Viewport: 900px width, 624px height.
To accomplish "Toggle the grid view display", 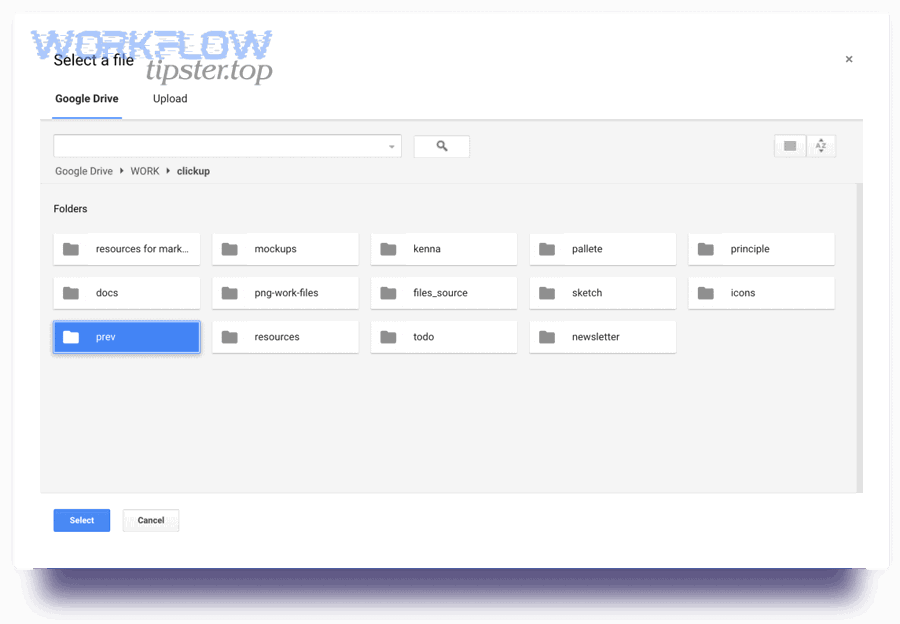I will tap(789, 145).
